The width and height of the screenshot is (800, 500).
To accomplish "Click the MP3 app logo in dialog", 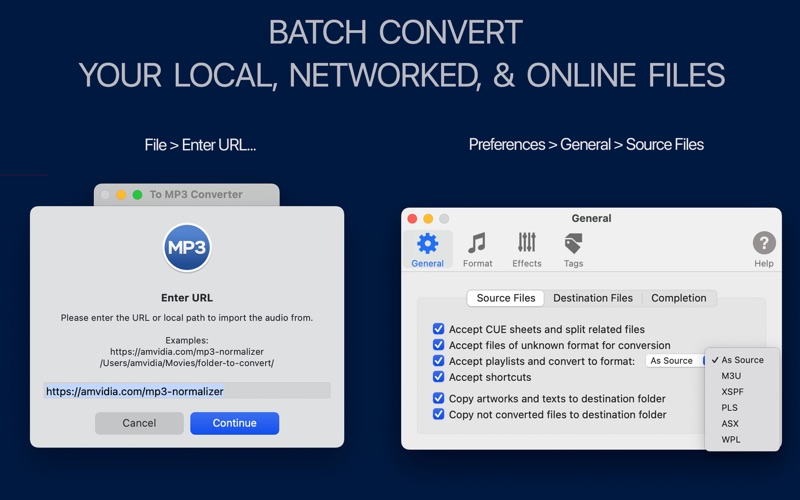I will tap(187, 247).
